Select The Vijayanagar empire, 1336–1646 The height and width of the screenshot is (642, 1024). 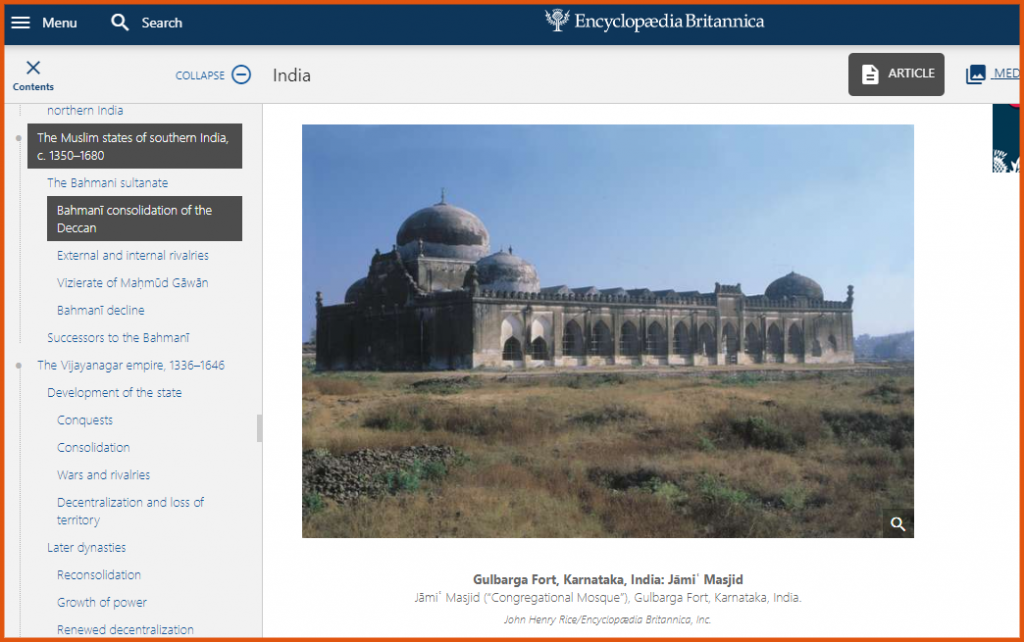[x=131, y=365]
